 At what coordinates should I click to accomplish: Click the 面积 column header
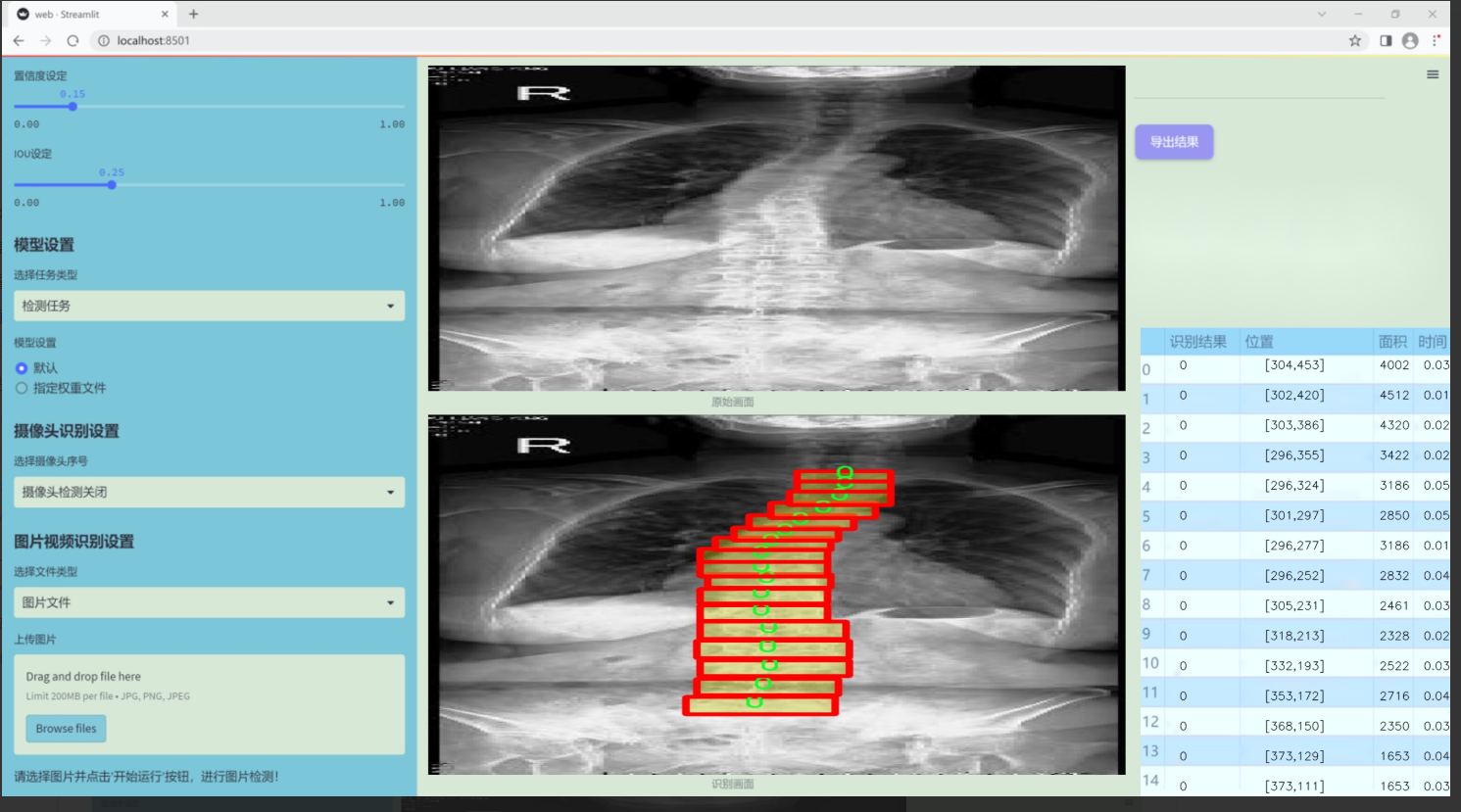tap(1392, 341)
